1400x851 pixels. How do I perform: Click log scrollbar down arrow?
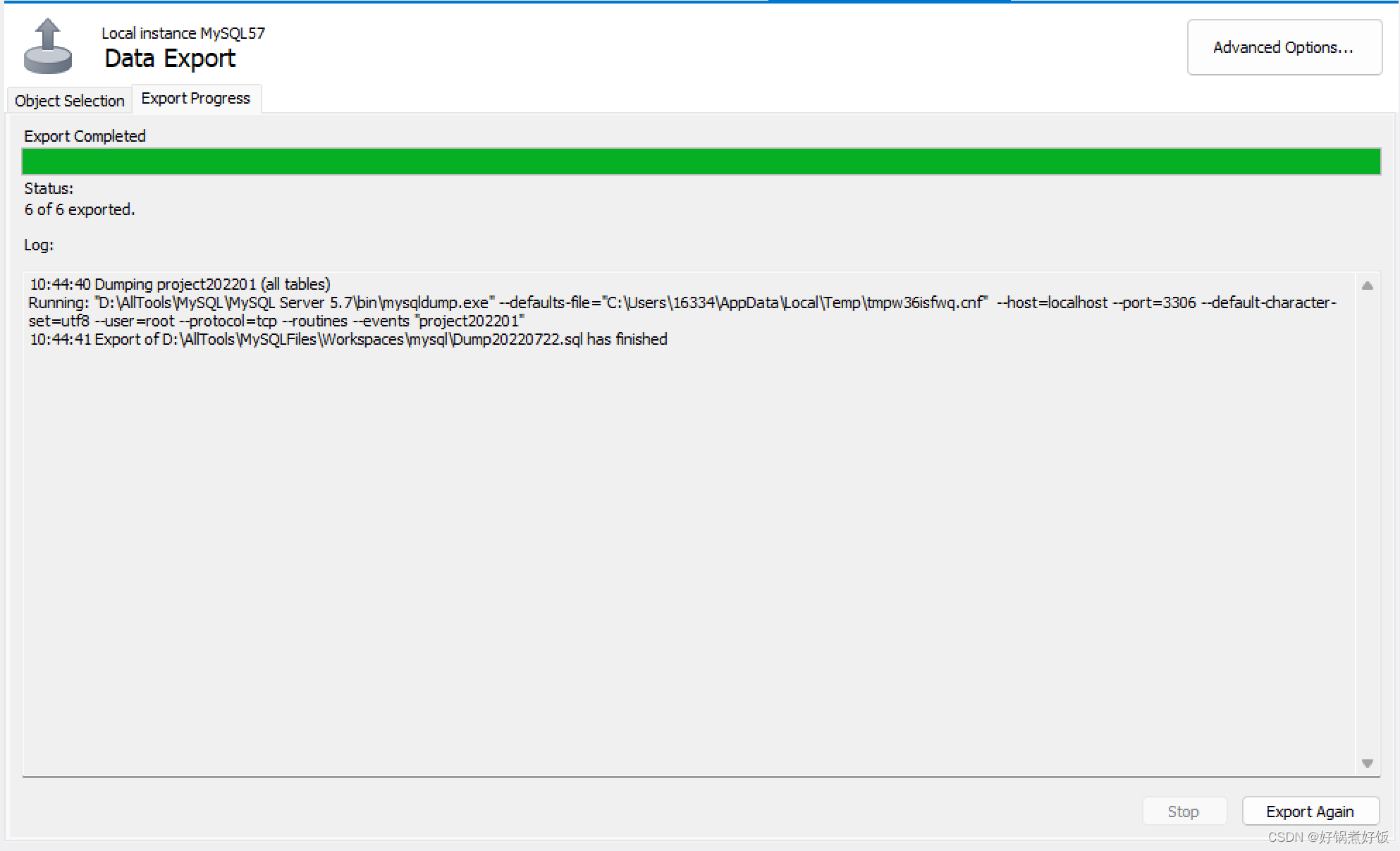[x=1367, y=764]
